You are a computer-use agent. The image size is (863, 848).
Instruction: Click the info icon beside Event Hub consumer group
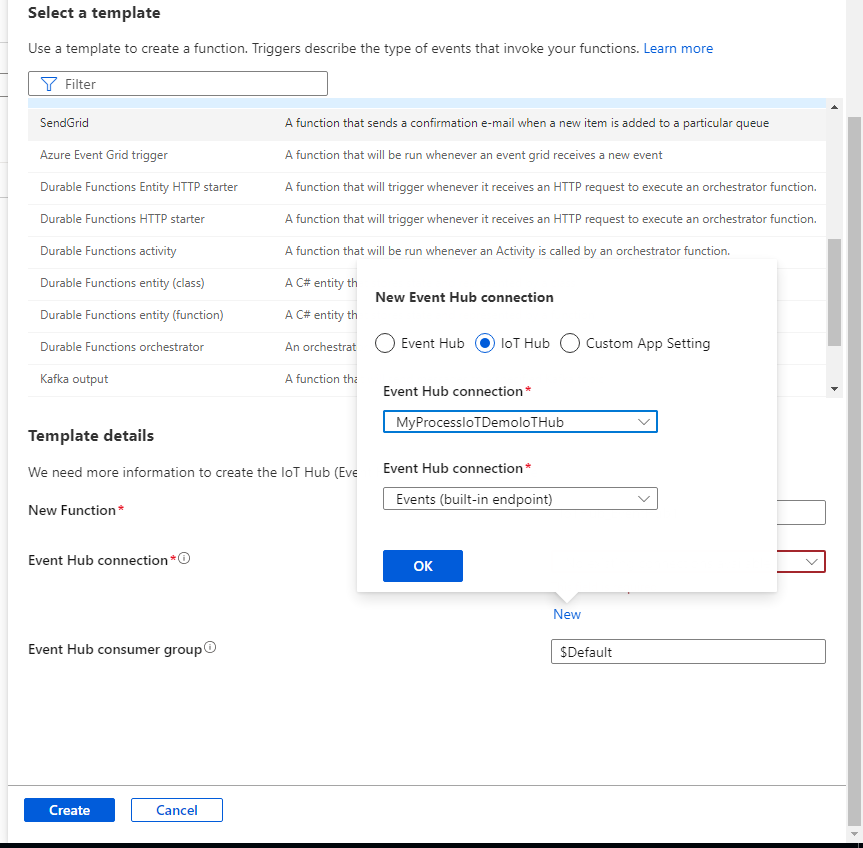(210, 646)
